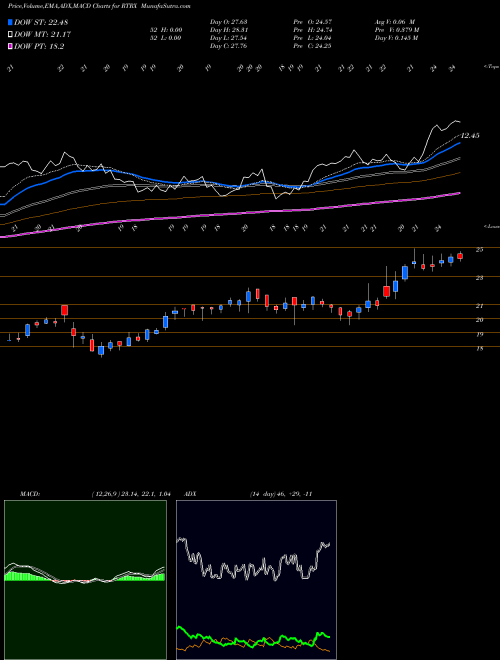Click the 'Day L: 27.54' value

click(228, 38)
